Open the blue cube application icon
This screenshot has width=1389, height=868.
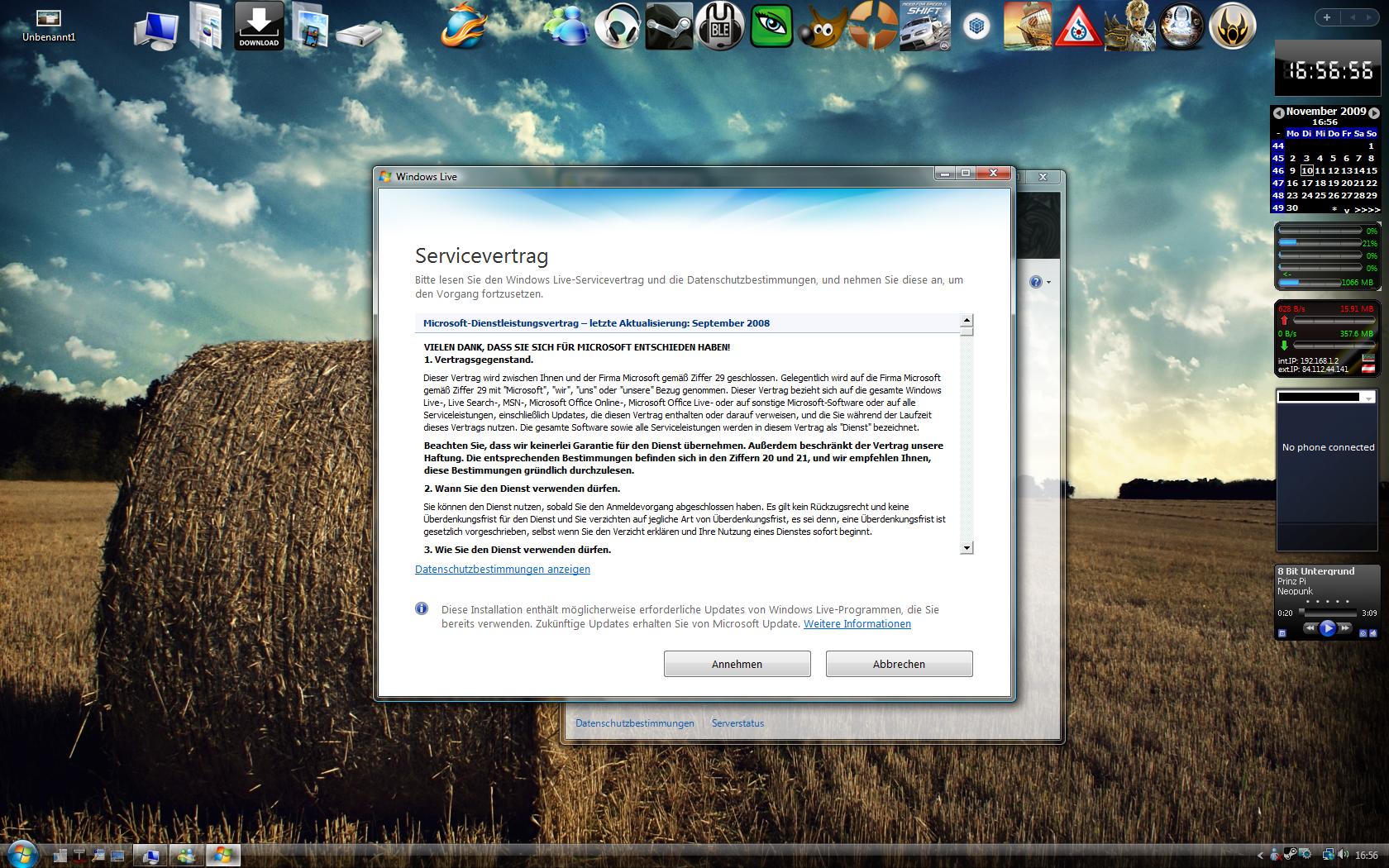point(976,26)
